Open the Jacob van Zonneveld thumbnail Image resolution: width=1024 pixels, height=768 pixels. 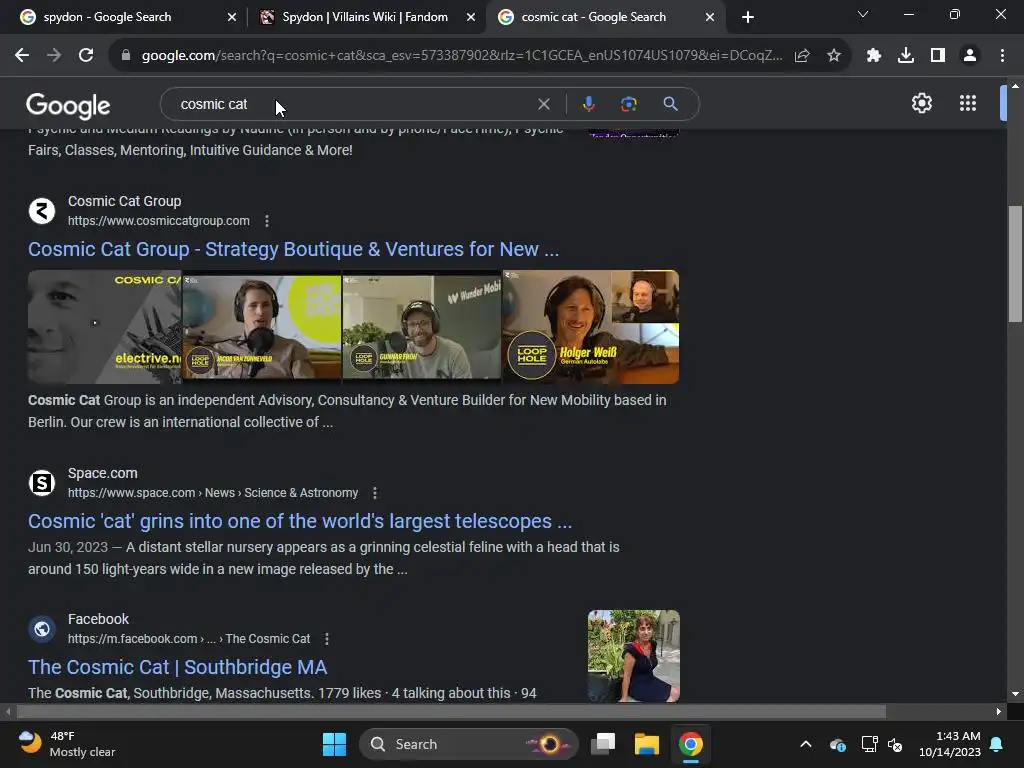(x=261, y=327)
